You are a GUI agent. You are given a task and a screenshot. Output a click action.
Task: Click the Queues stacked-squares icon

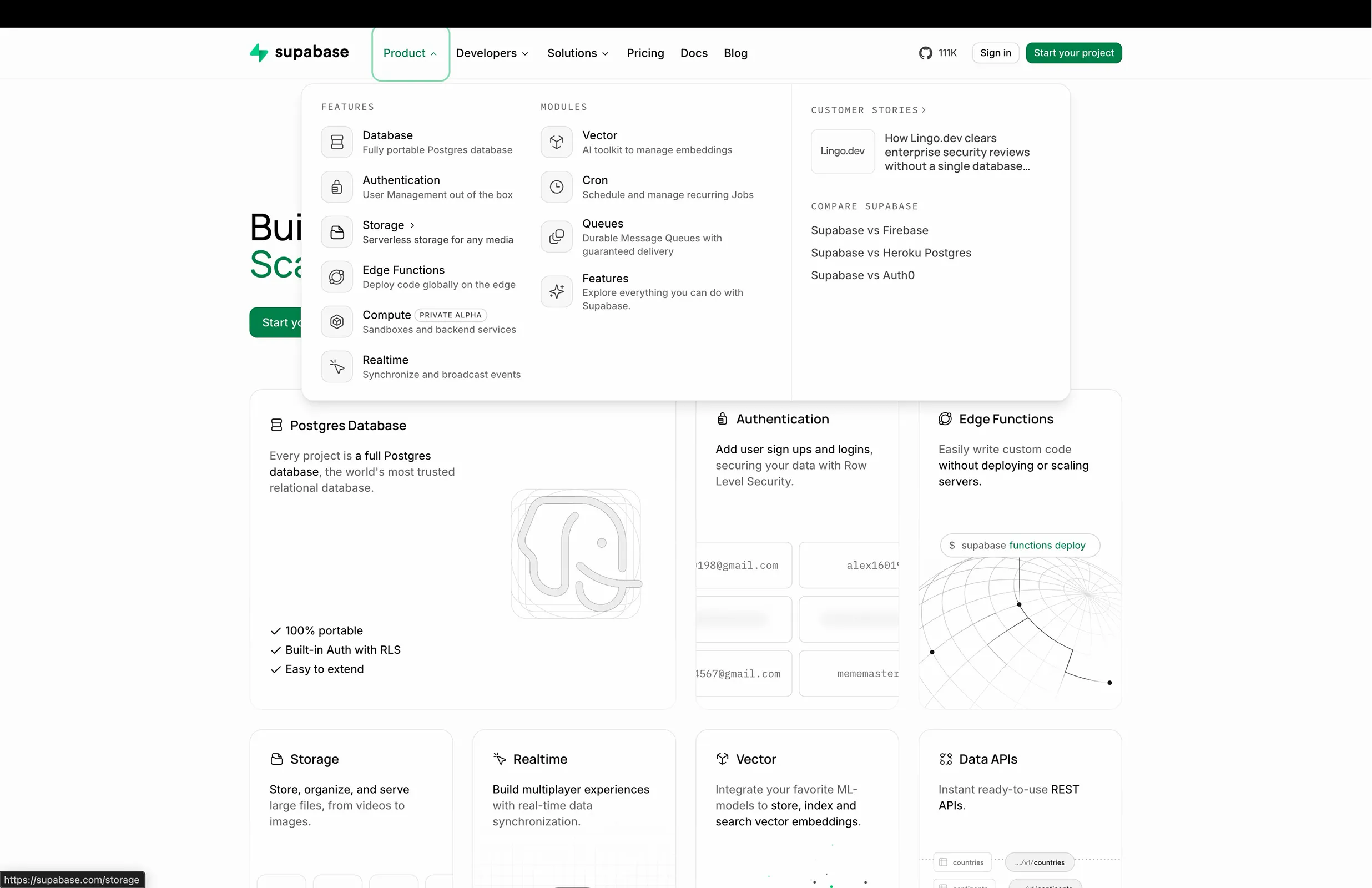pyautogui.click(x=556, y=236)
